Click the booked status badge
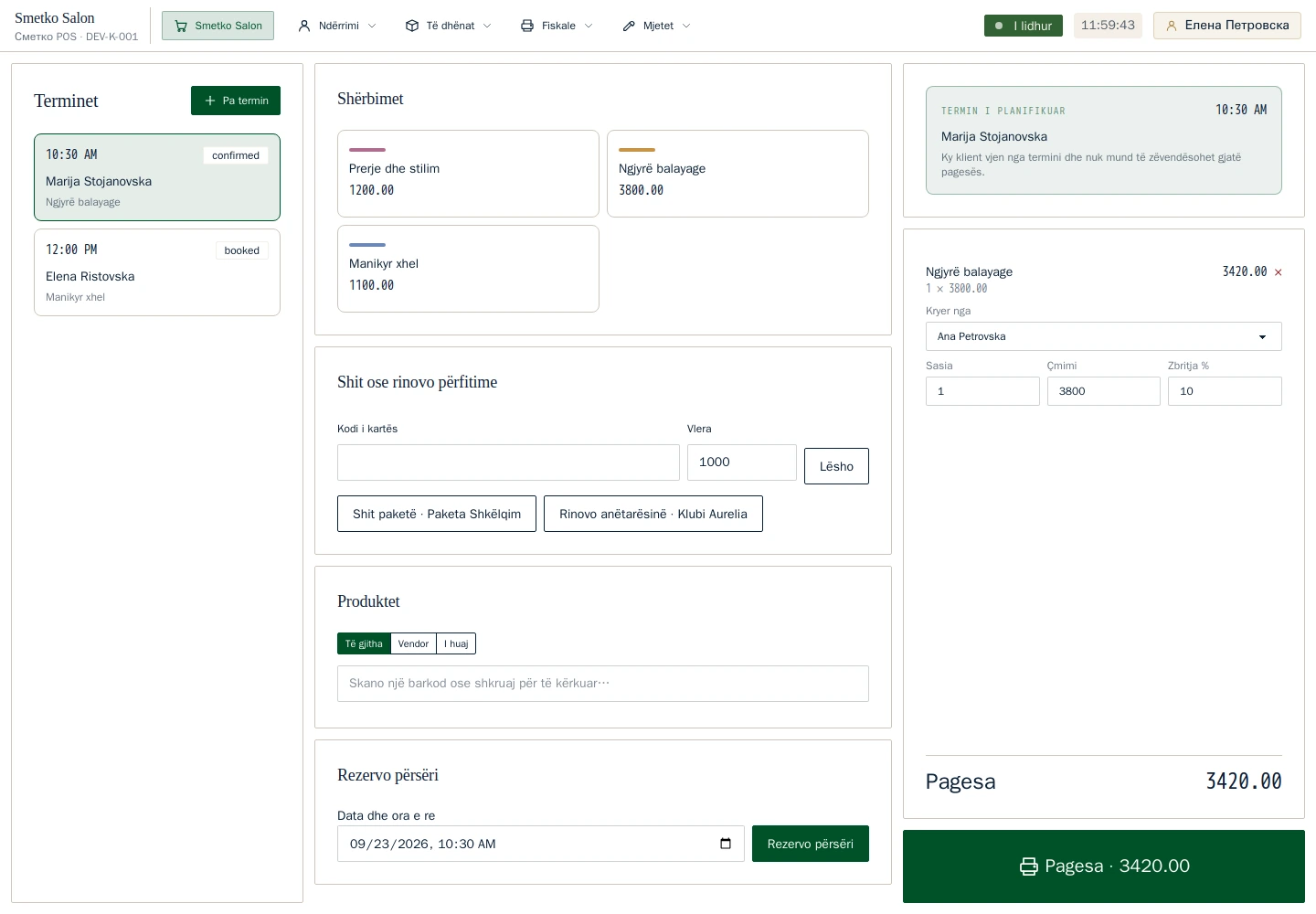 242,250
